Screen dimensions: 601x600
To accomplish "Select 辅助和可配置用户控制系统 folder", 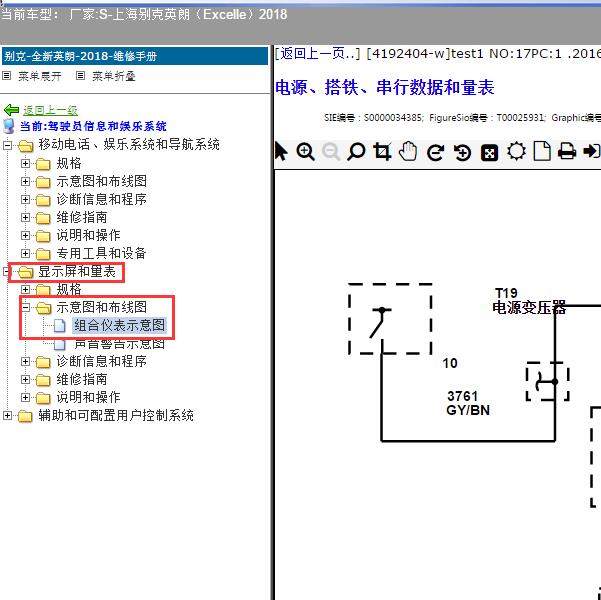I will [x=116, y=415].
